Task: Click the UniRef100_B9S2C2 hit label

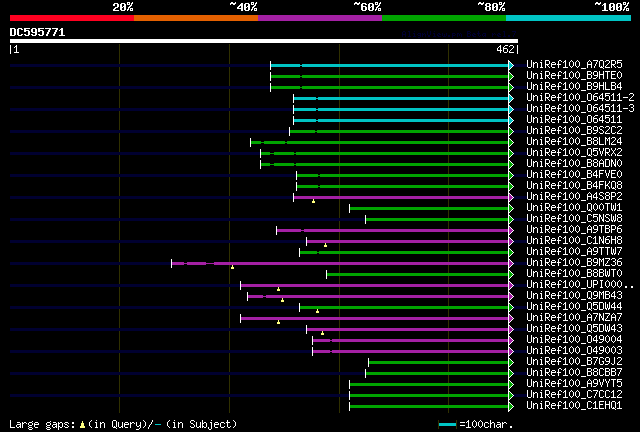Action: (574, 131)
